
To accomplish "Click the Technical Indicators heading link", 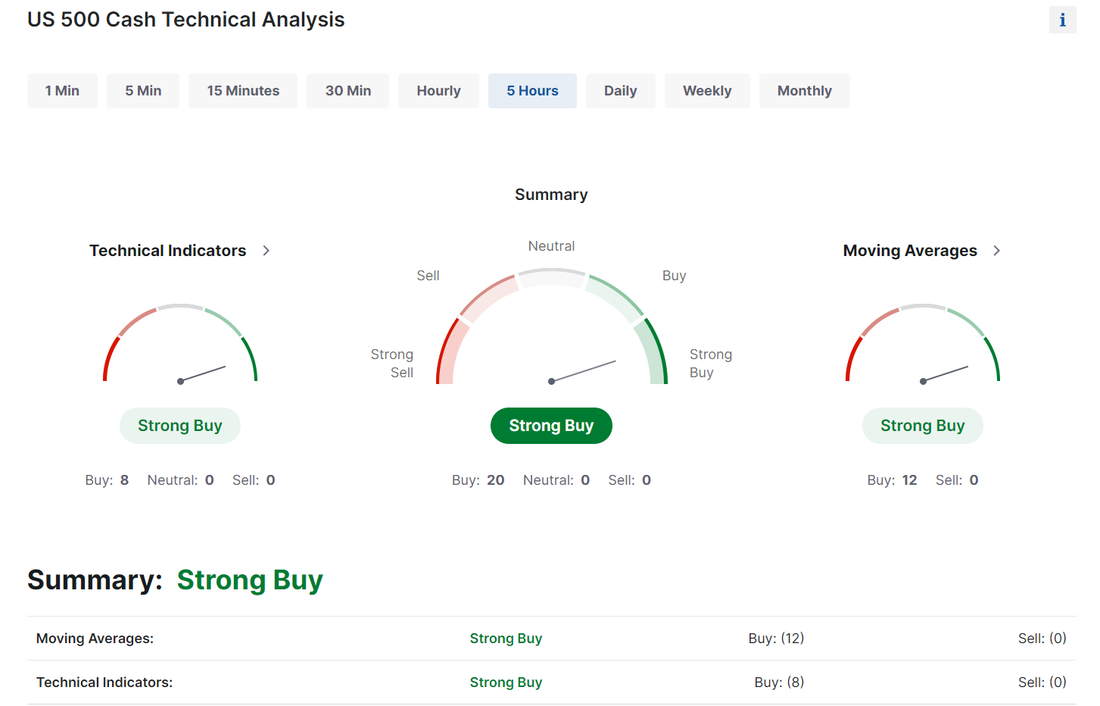I will point(168,250).
